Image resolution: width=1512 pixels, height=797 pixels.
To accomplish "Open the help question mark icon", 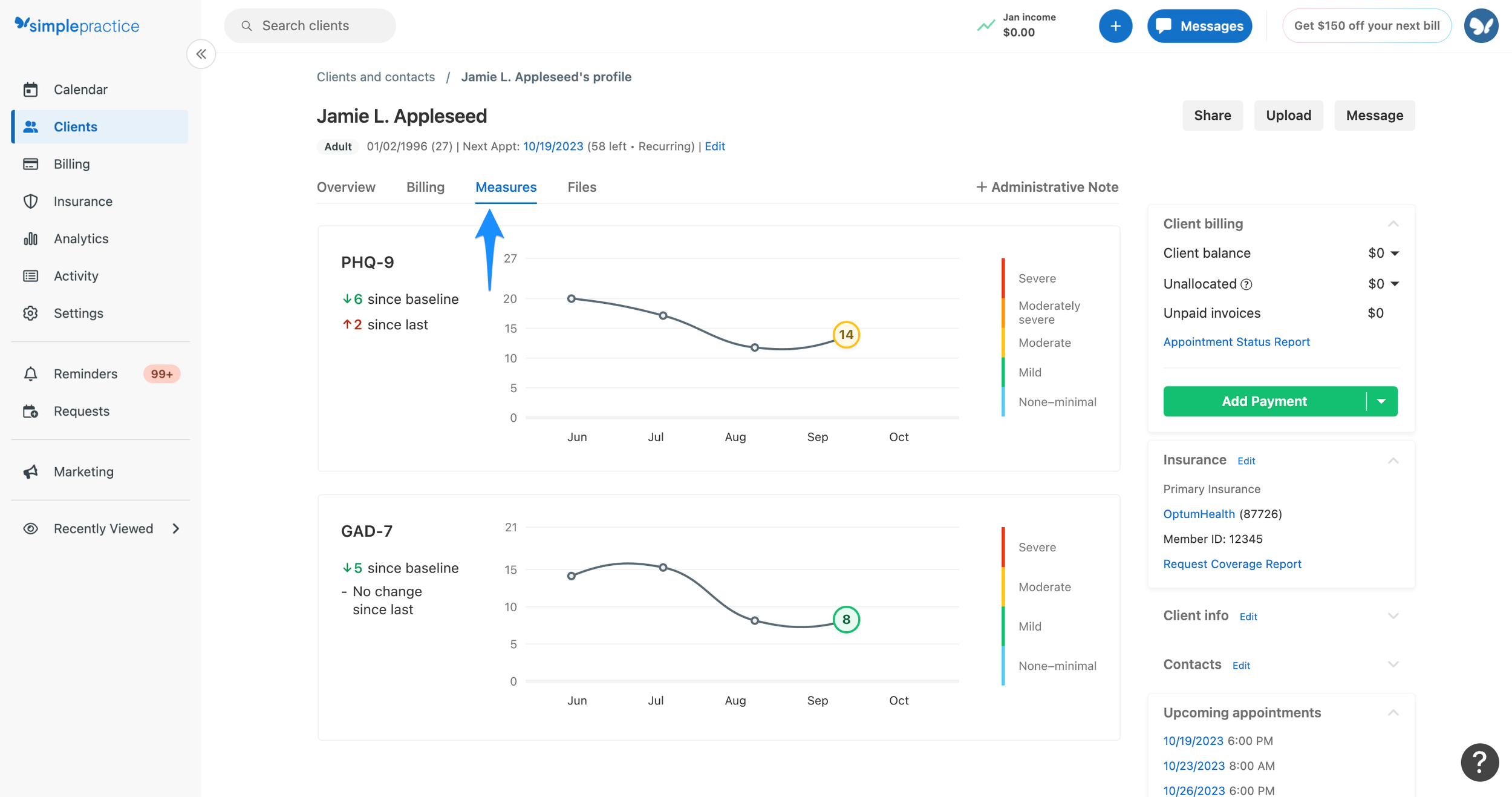I will click(1479, 763).
